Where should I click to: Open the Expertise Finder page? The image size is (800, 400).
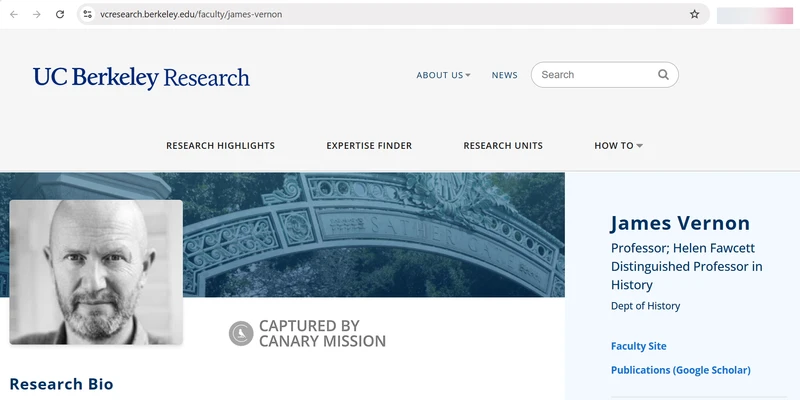369,145
